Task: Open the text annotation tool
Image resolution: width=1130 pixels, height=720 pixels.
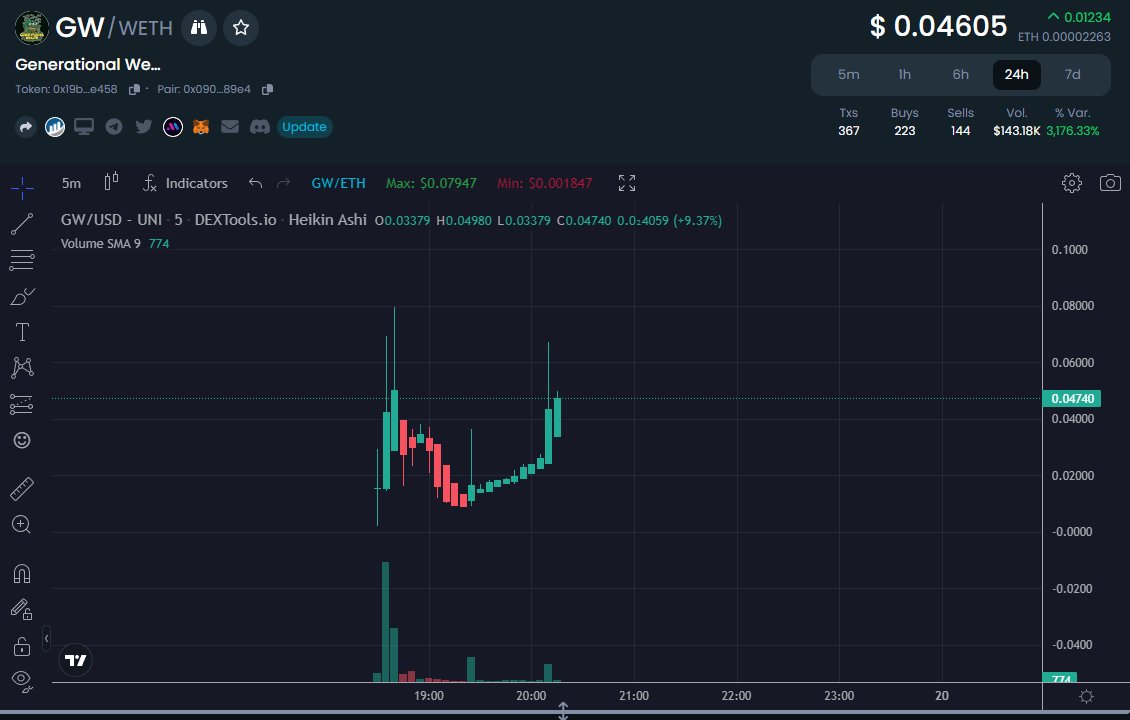Action: (x=21, y=331)
